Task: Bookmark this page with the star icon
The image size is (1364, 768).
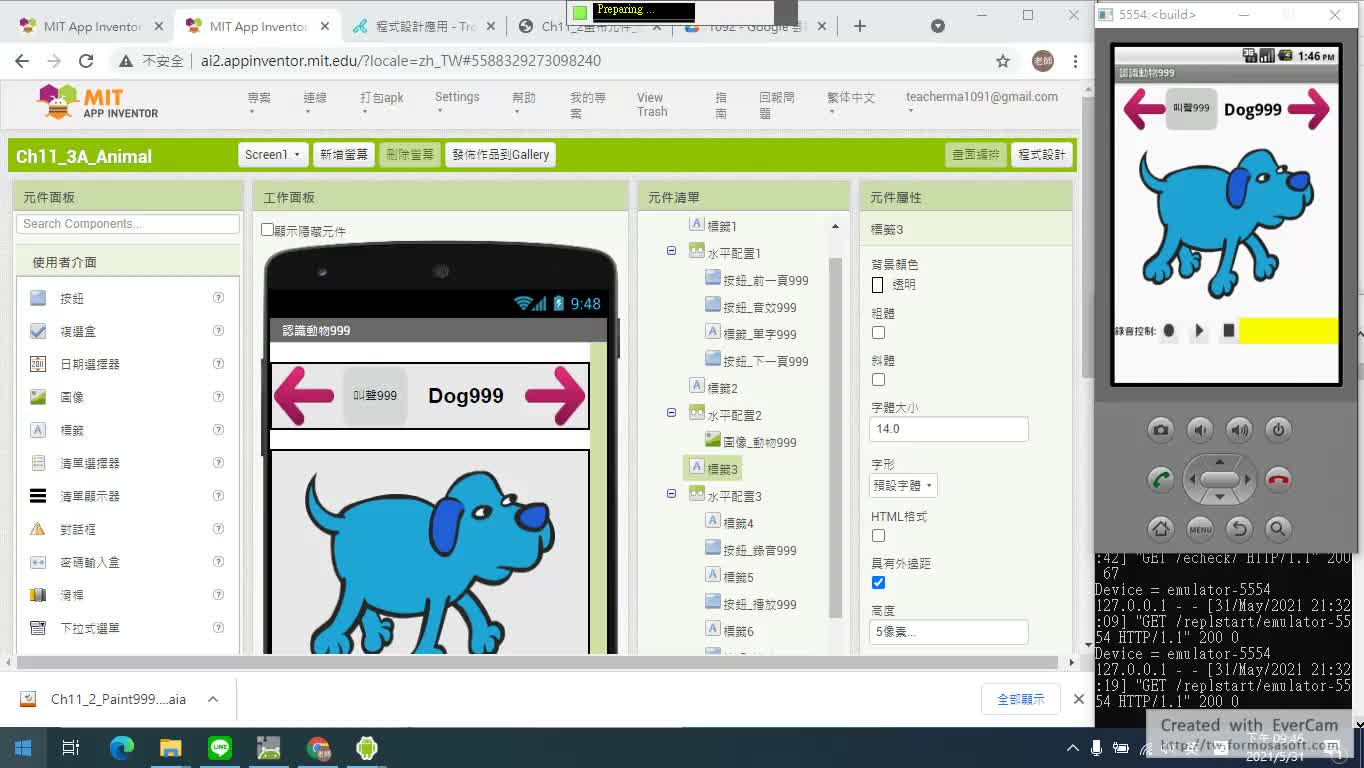Action: [1003, 61]
